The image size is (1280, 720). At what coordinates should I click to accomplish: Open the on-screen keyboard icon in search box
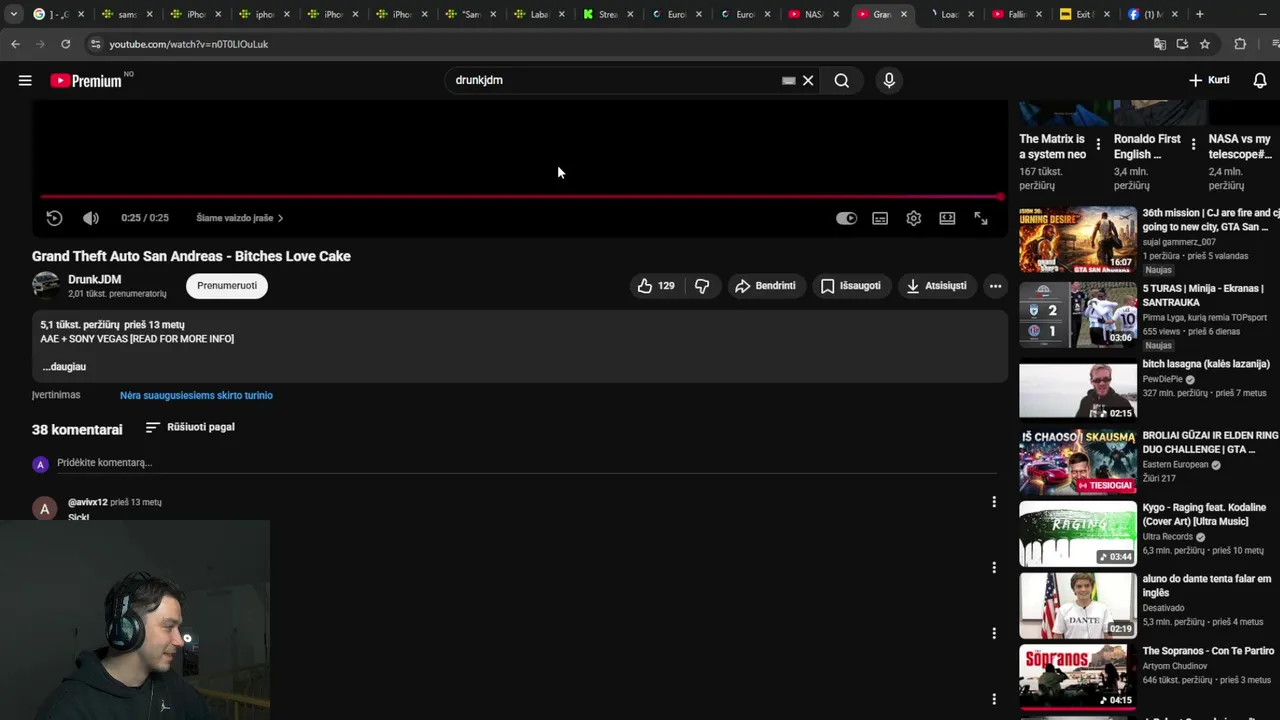(789, 80)
